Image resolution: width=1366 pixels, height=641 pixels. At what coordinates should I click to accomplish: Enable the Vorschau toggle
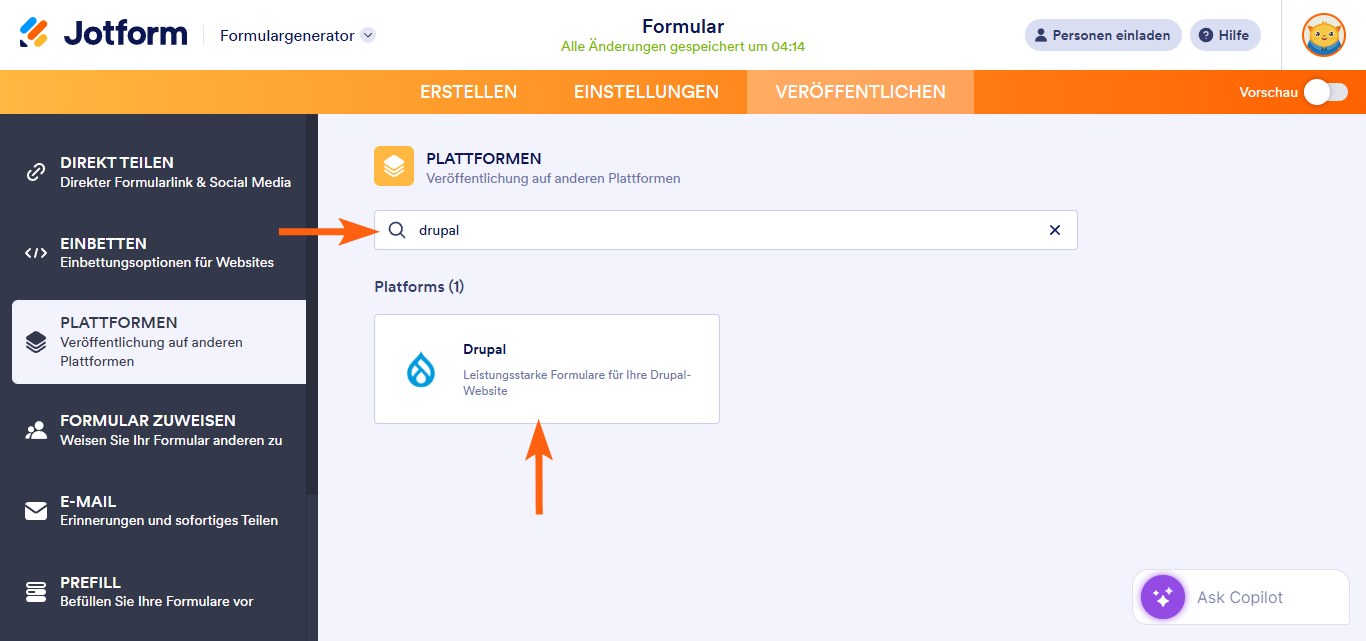click(1324, 91)
